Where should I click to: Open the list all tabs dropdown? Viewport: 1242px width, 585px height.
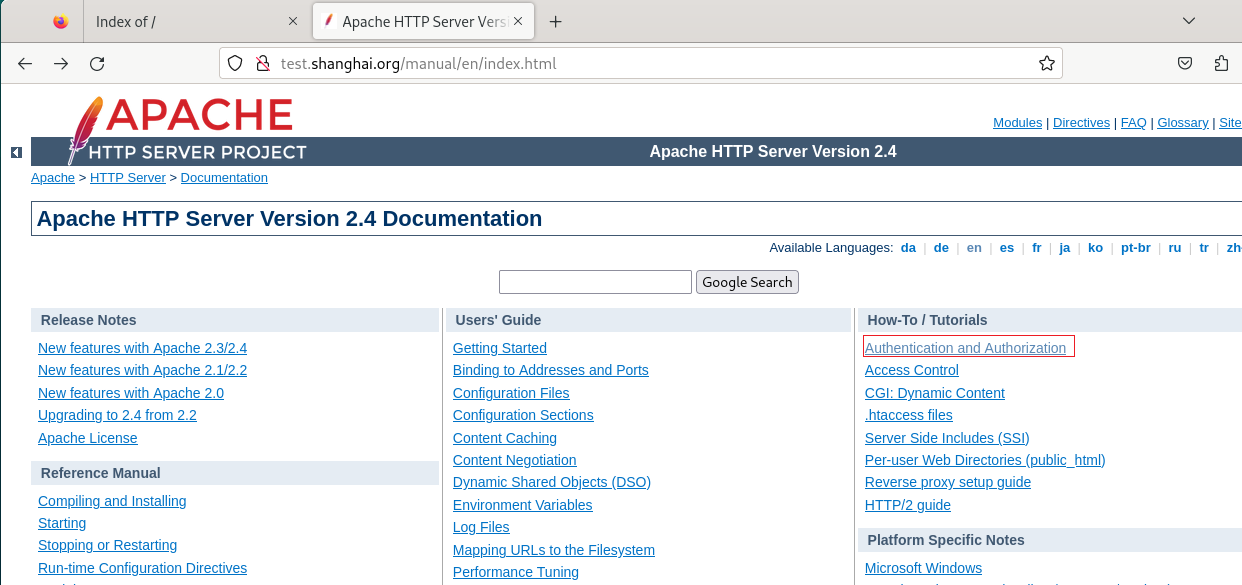point(1189,21)
